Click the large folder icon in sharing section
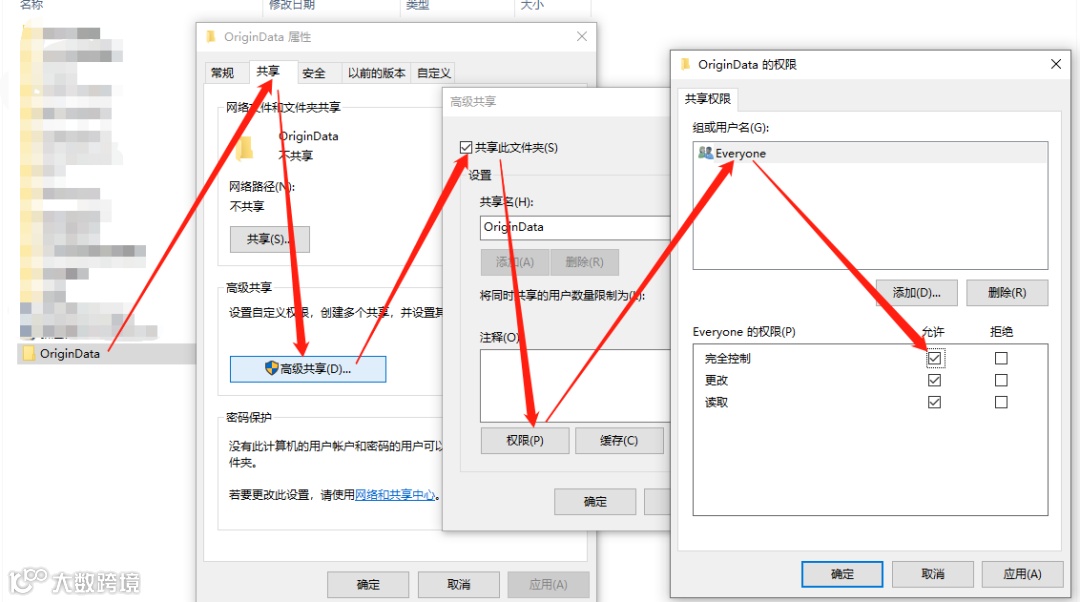1080x602 pixels. (244, 147)
